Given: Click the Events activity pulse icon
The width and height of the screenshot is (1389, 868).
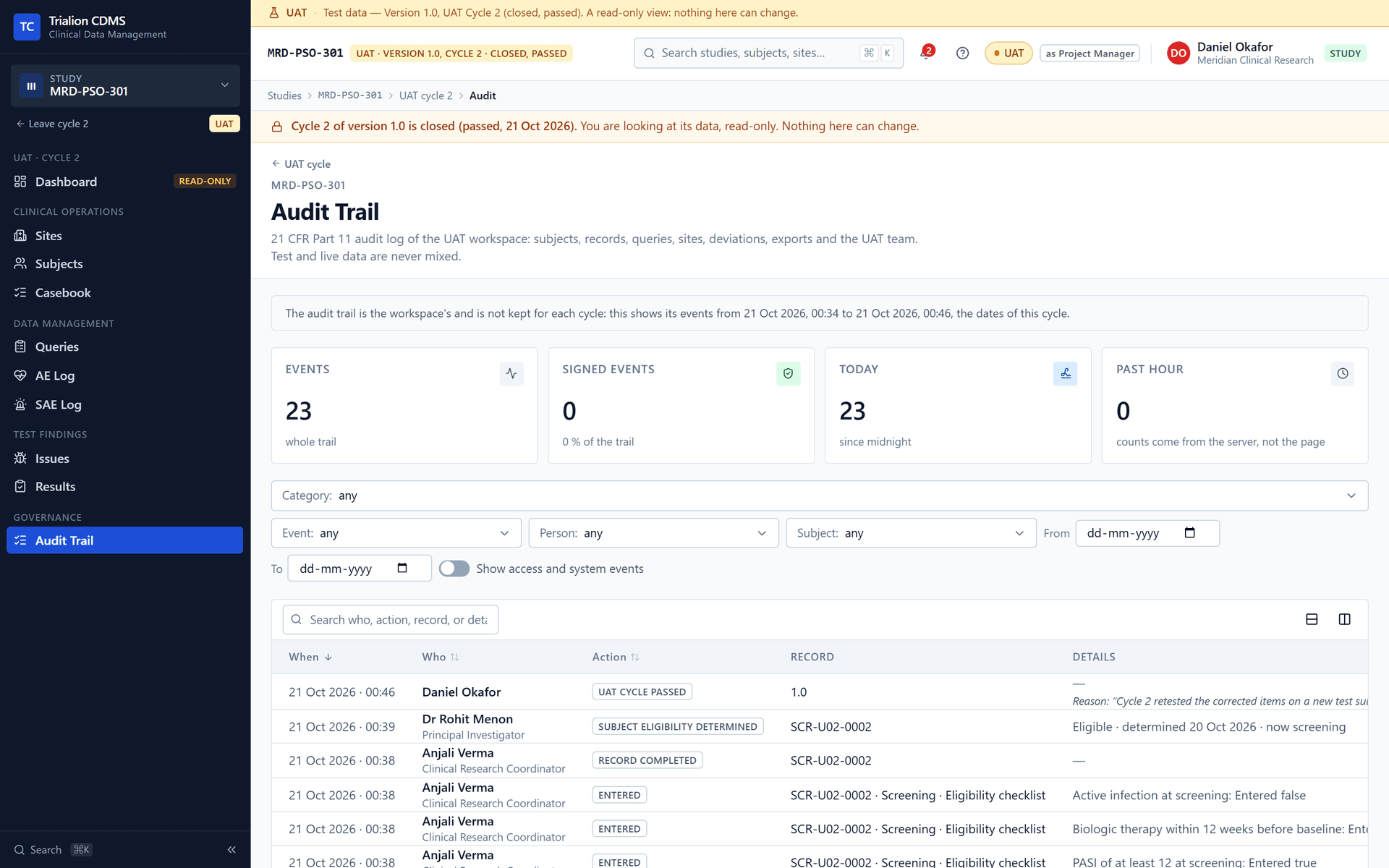Looking at the screenshot, I should coord(511,373).
